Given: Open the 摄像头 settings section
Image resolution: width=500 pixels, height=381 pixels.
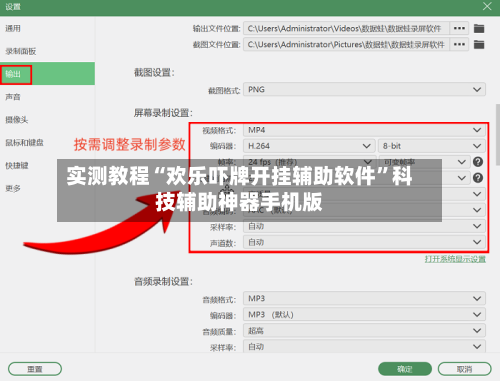Looking at the screenshot, I should 17,120.
